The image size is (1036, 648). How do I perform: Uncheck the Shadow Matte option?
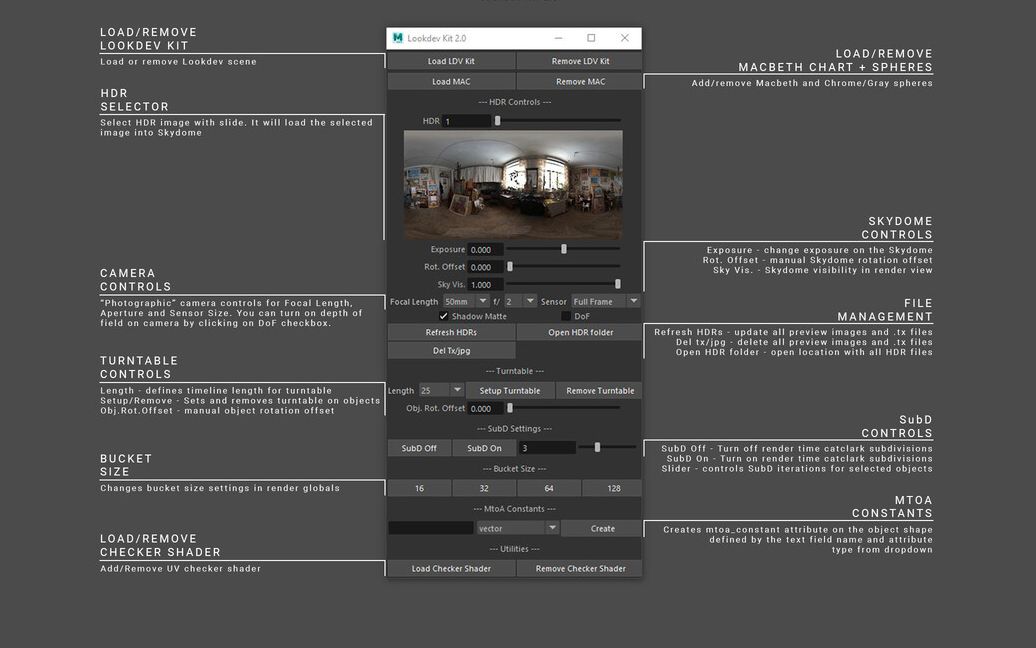[x=443, y=315]
